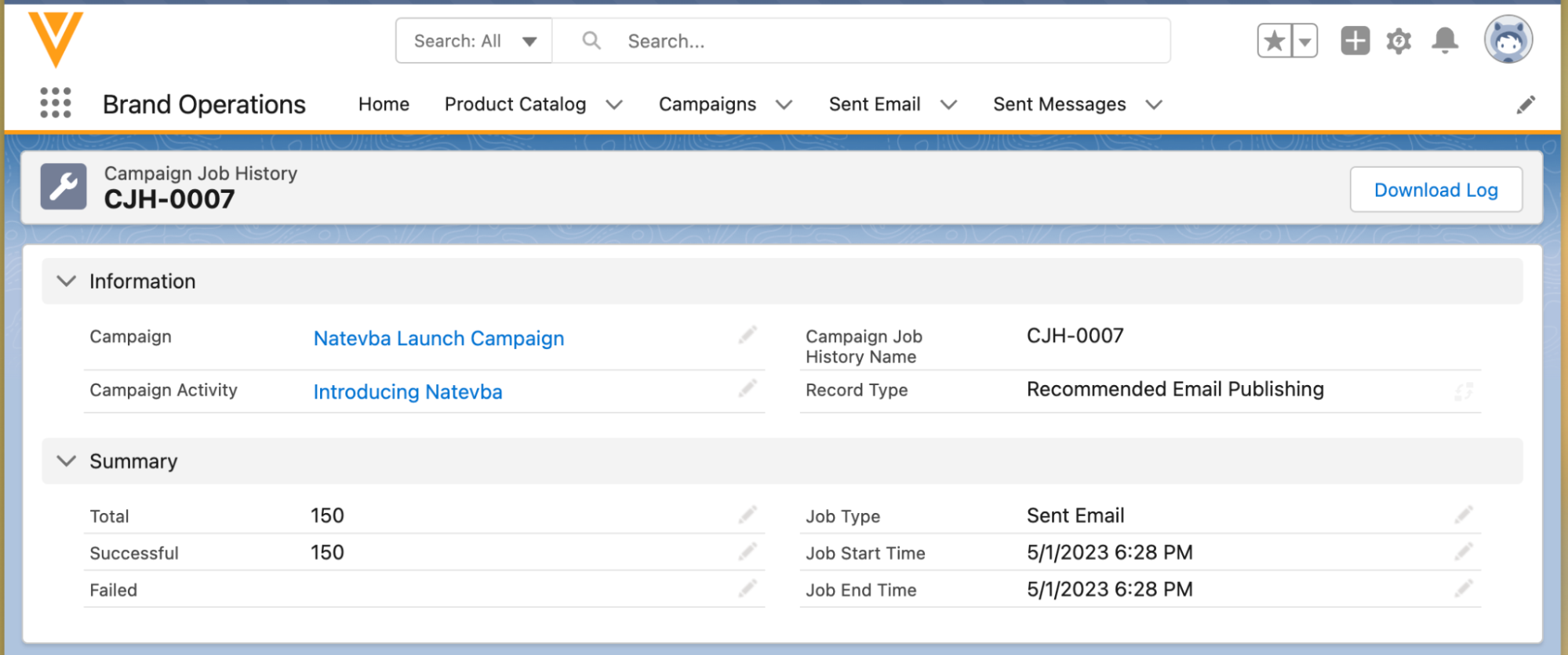Collapse the Summary section

point(67,461)
